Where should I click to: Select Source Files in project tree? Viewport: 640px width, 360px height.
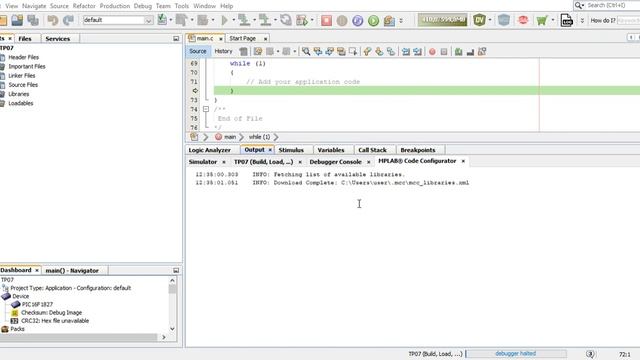(x=23, y=85)
